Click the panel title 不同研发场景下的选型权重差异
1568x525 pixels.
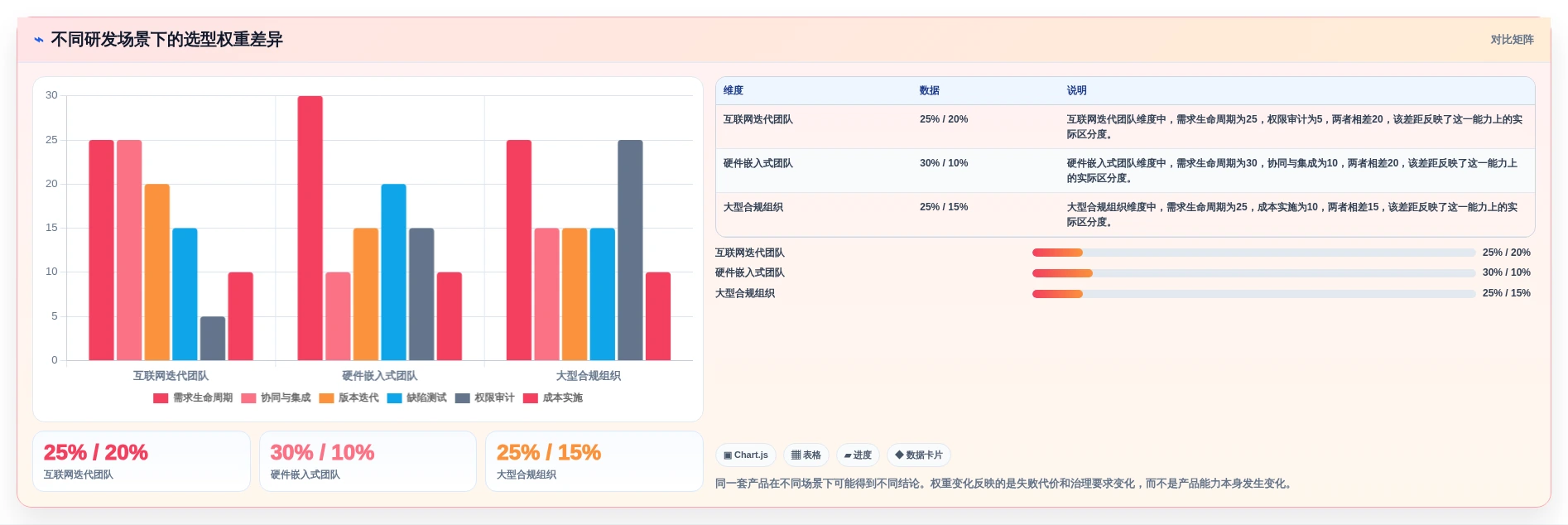click(x=166, y=40)
